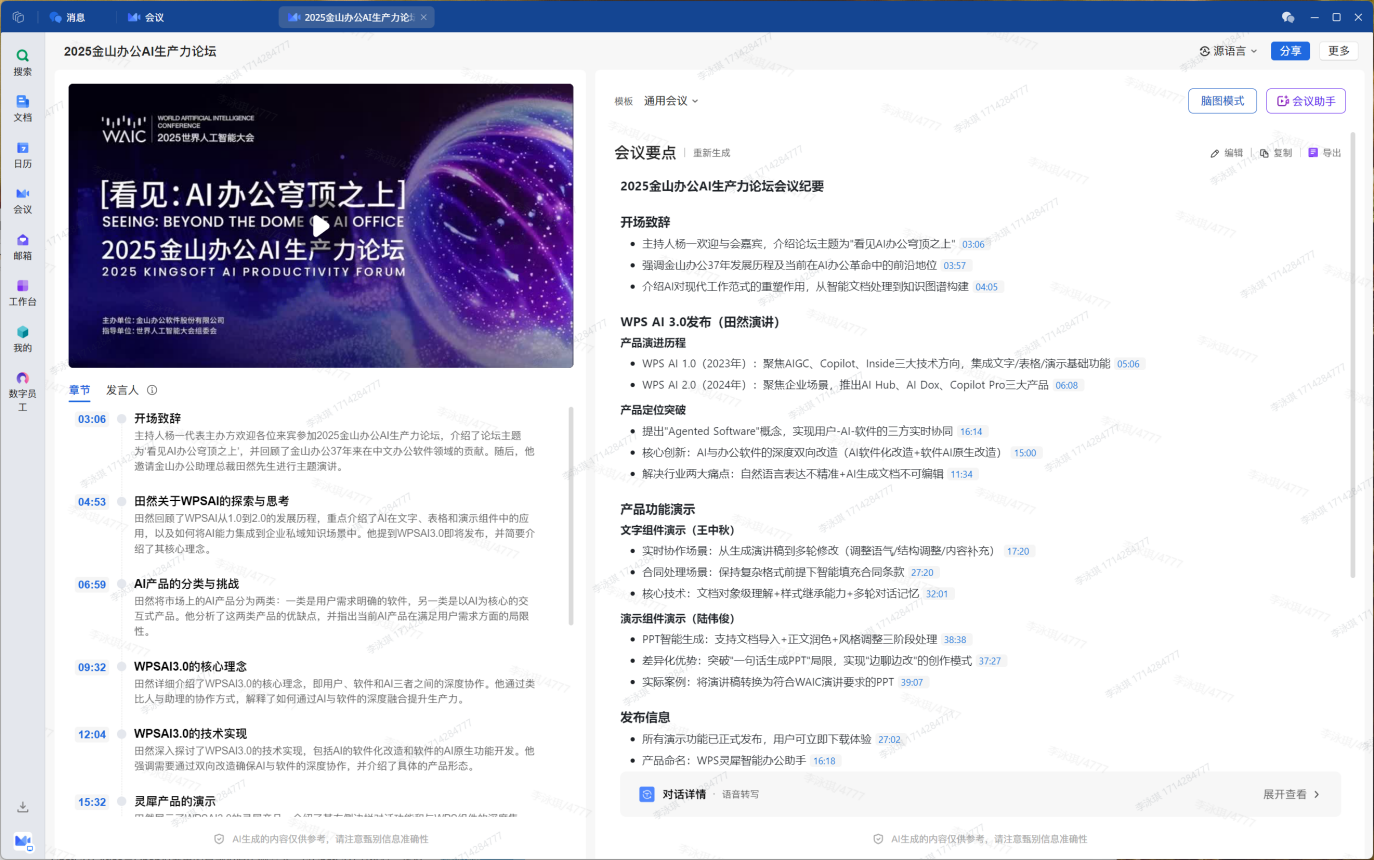
Task: Click chapter title WPSAI3.0的核心理念
Action: coord(190,667)
